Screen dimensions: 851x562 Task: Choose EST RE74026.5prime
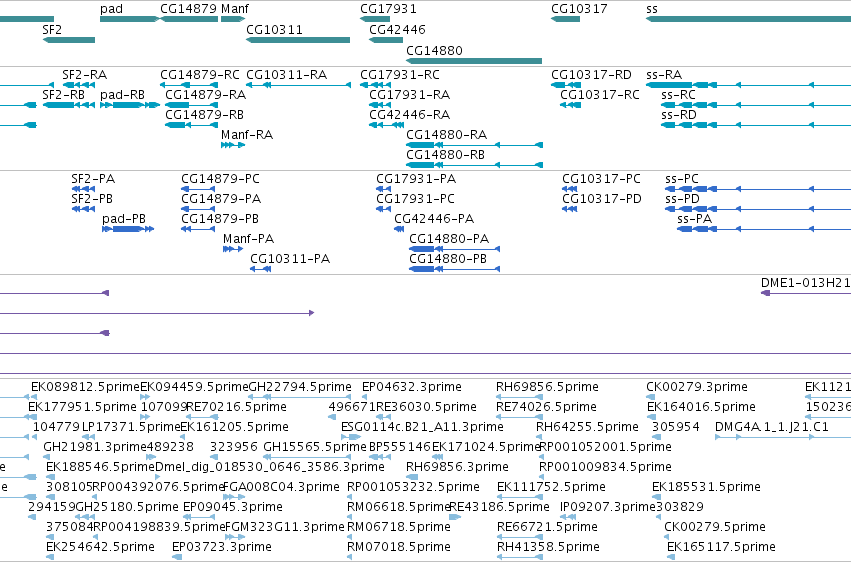[x=547, y=407]
